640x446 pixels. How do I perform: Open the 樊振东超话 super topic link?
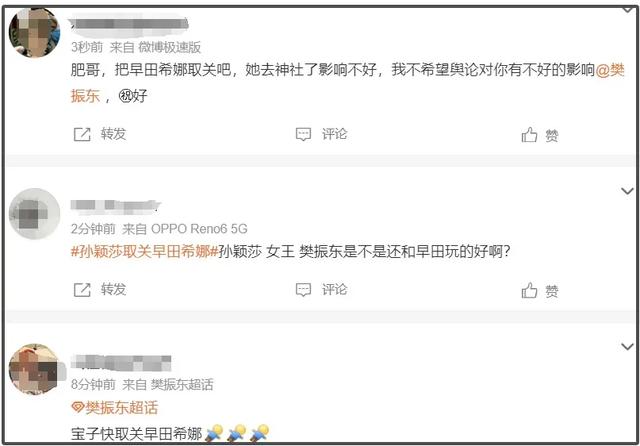click(x=122, y=407)
